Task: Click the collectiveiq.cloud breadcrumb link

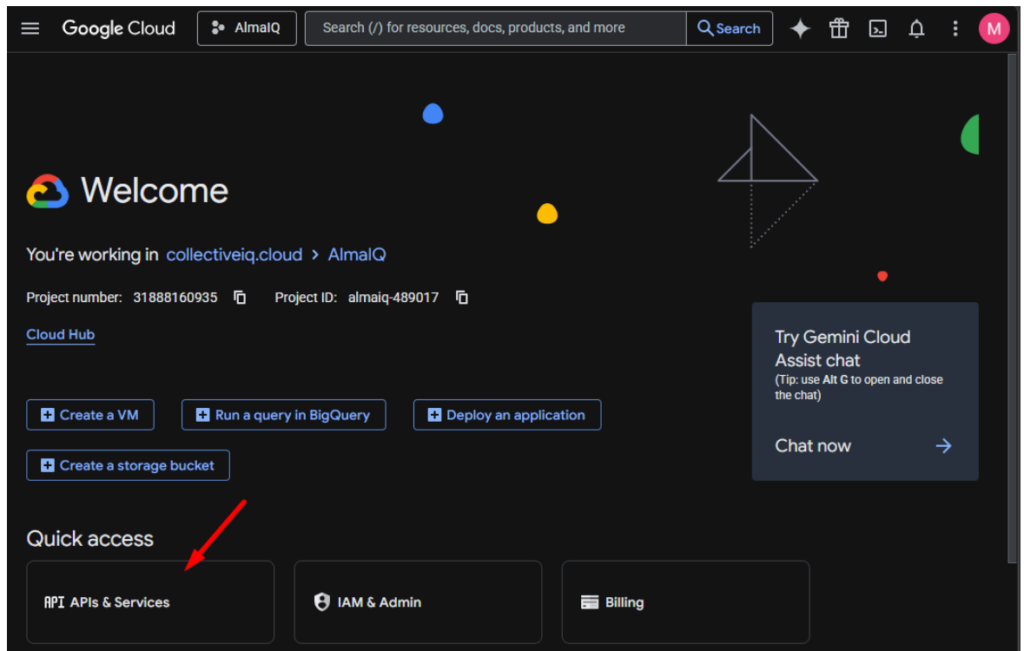Action: tap(234, 255)
